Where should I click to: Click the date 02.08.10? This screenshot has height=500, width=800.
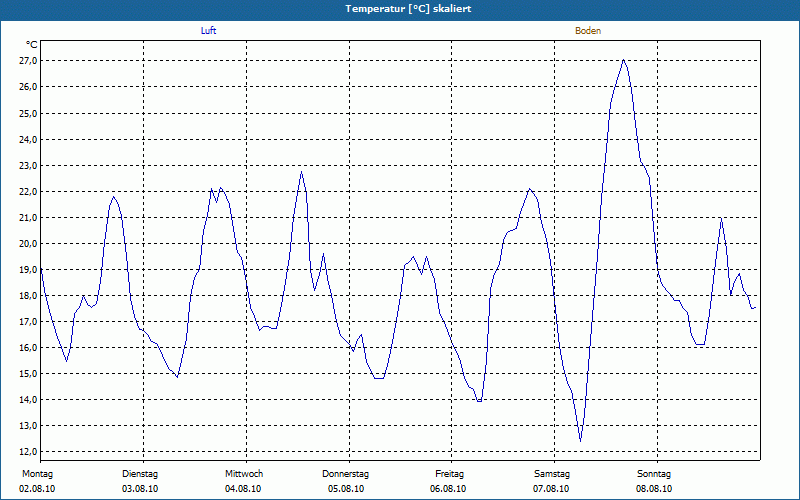[x=37, y=489]
